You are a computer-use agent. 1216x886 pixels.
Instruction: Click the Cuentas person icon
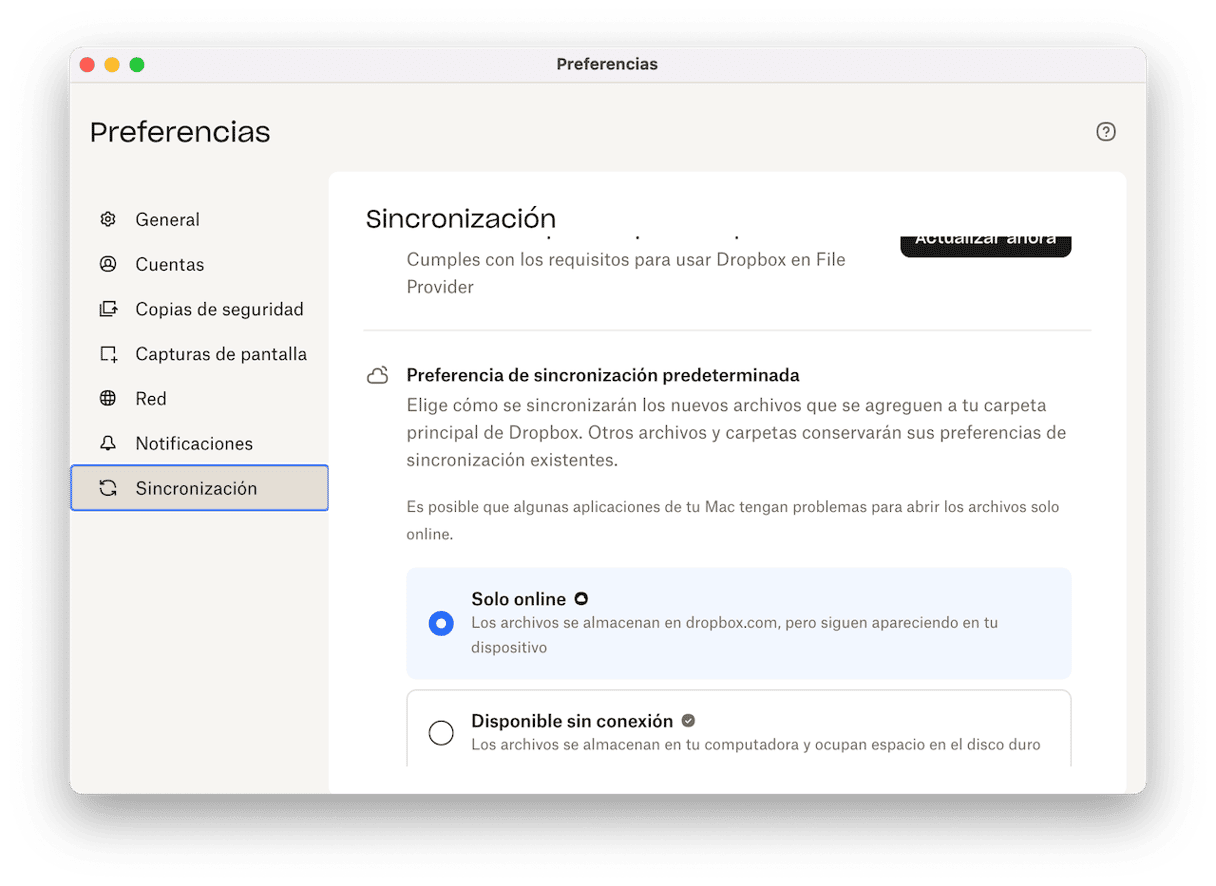[x=108, y=265]
